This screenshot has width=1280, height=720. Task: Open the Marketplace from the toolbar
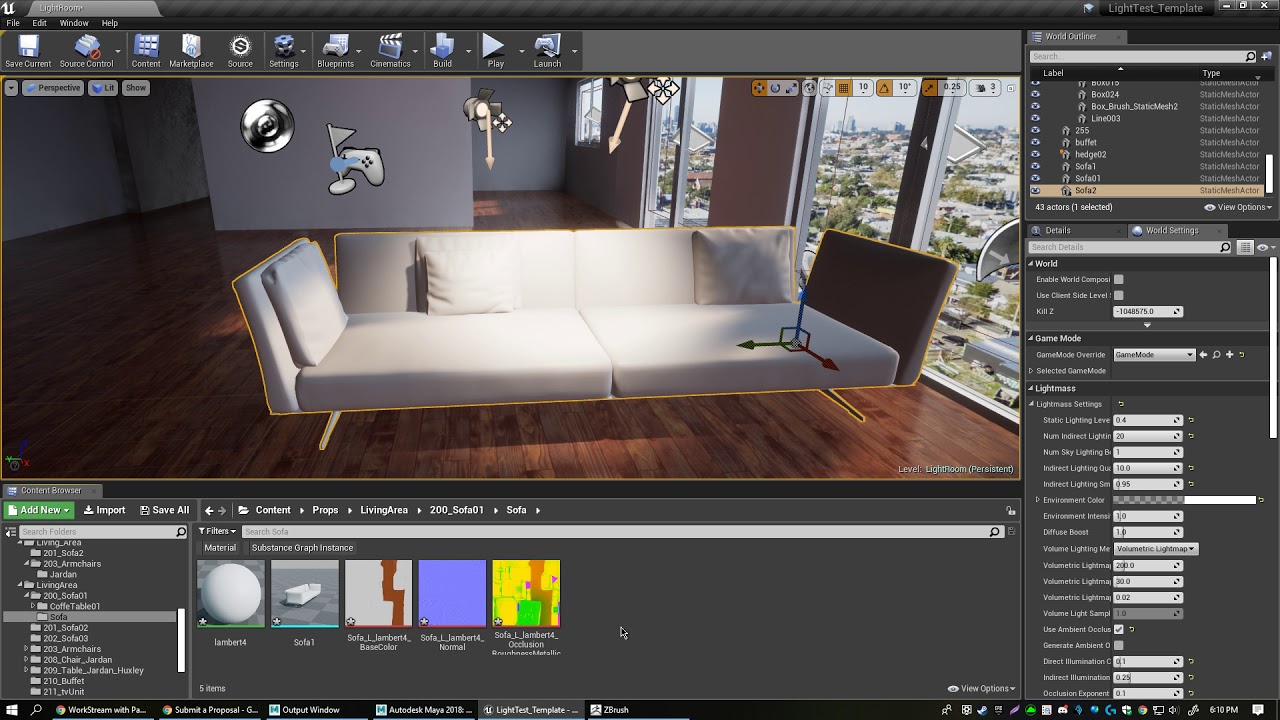(191, 51)
